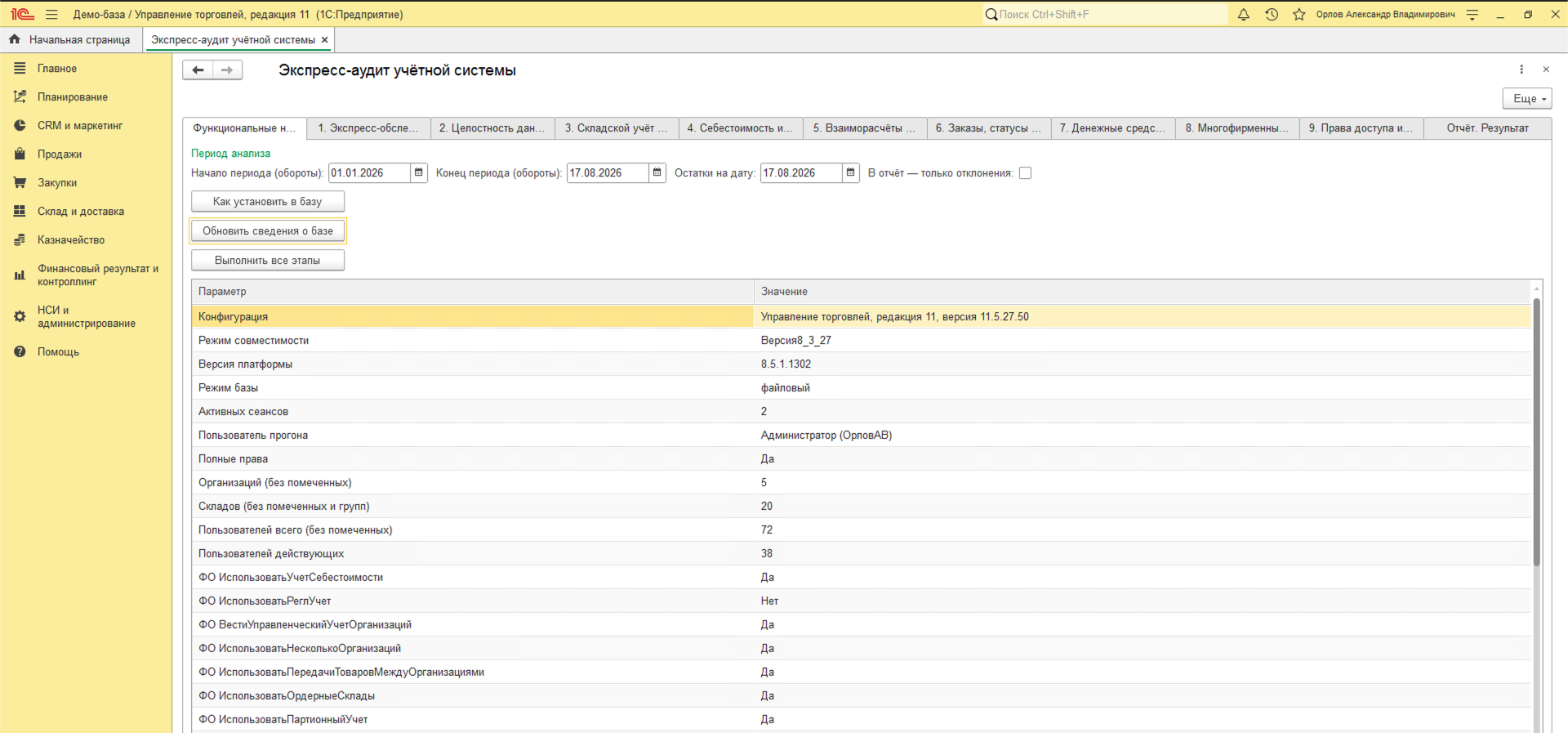Click the Значение column header
Screen dimensions: 1568x733
[x=1142, y=292]
